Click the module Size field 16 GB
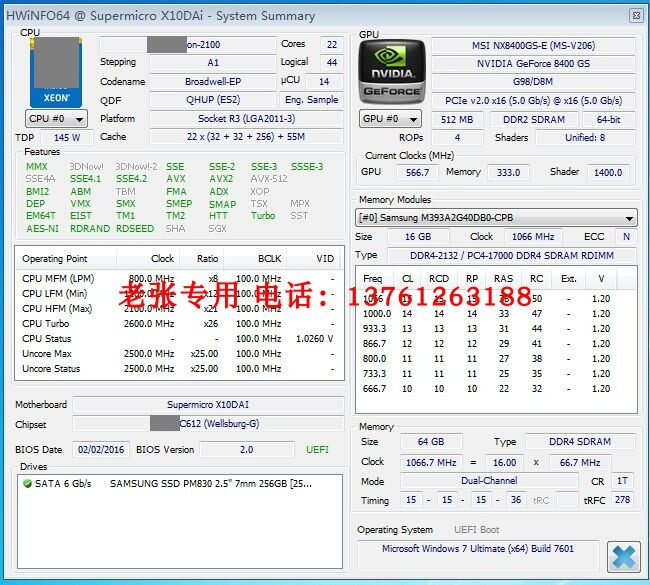 (418, 237)
